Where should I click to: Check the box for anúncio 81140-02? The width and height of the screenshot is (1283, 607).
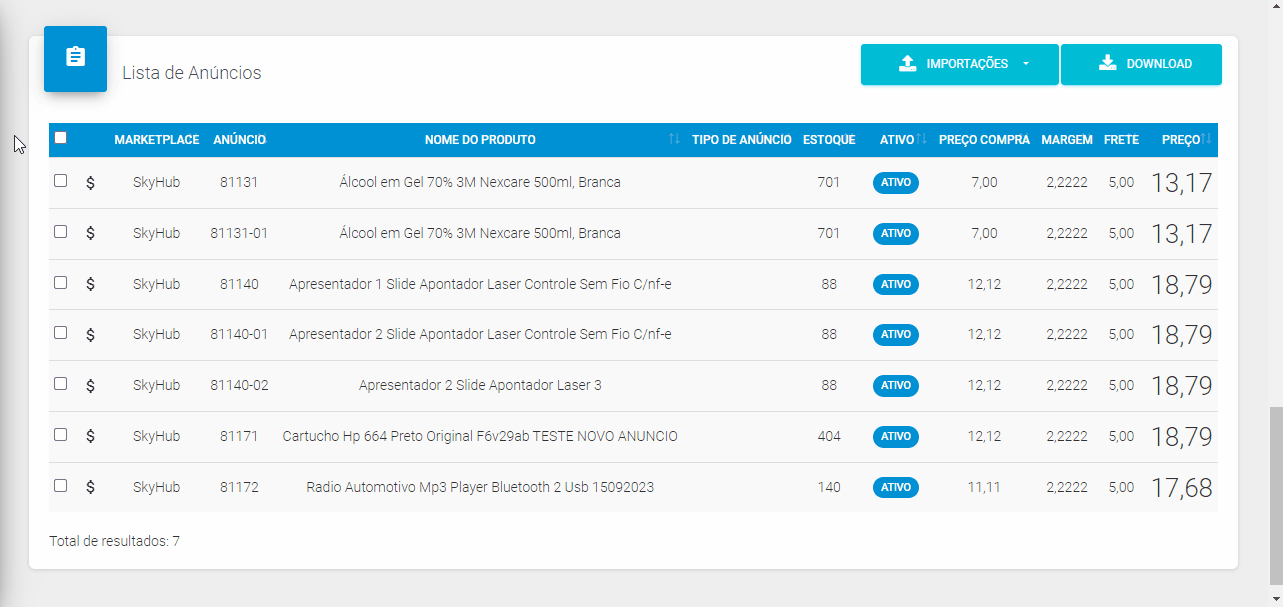[60, 384]
